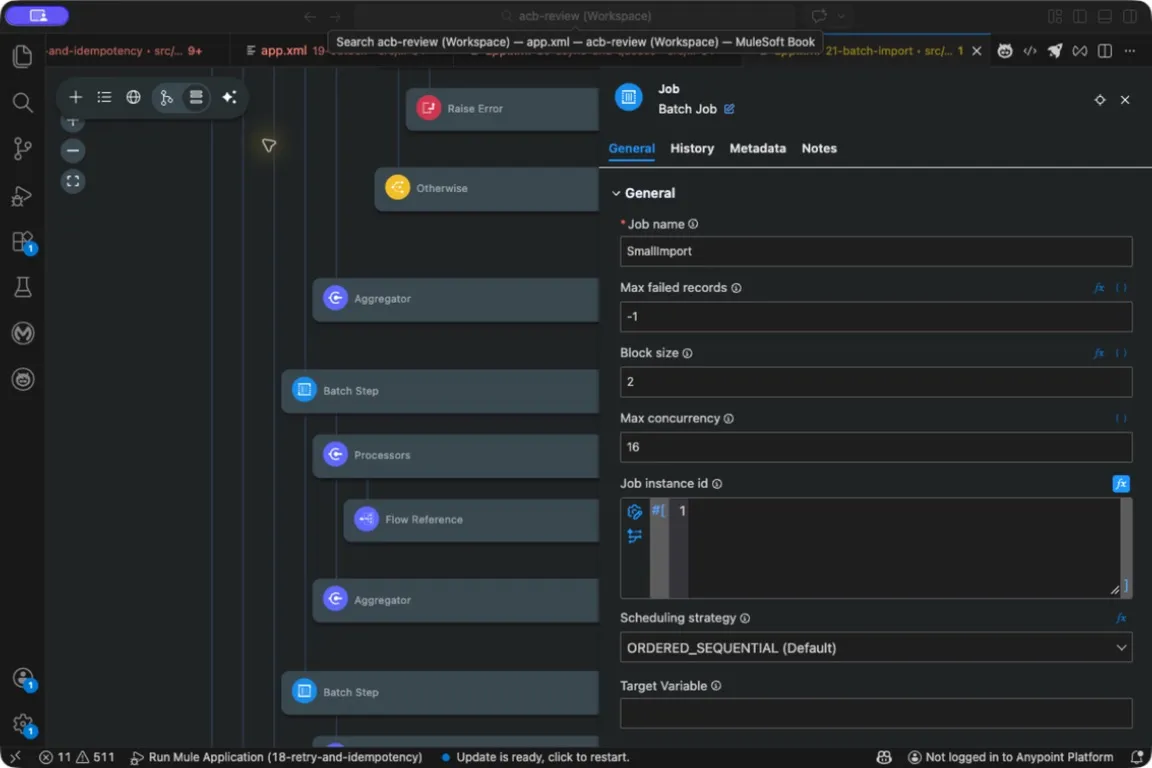Select the Raise Error component

[x=503, y=109]
